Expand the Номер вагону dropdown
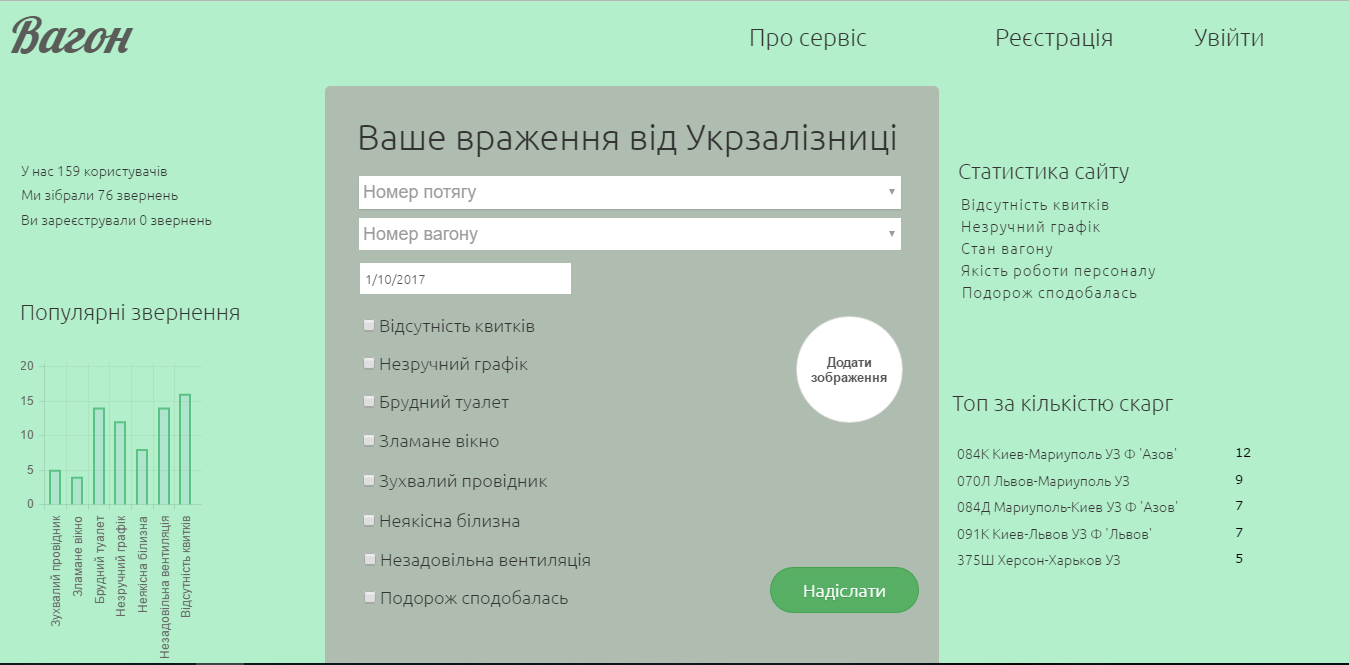The height and width of the screenshot is (665, 1349). (x=629, y=234)
